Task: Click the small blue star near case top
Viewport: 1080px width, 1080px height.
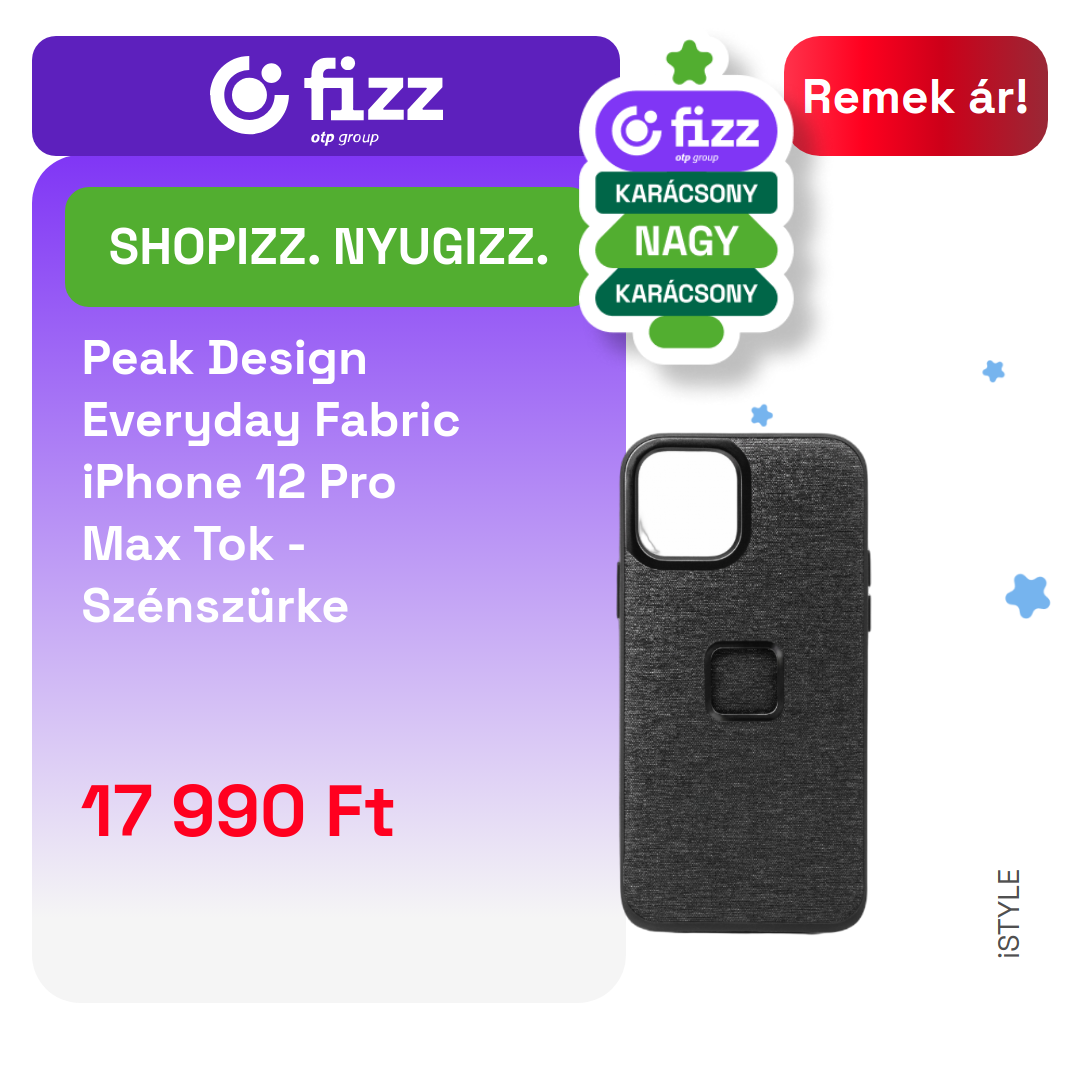Action: pyautogui.click(x=762, y=415)
